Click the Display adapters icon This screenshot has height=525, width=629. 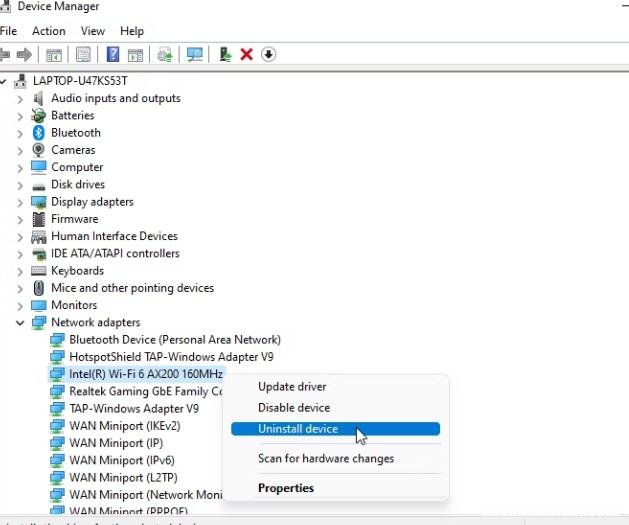click(x=39, y=202)
